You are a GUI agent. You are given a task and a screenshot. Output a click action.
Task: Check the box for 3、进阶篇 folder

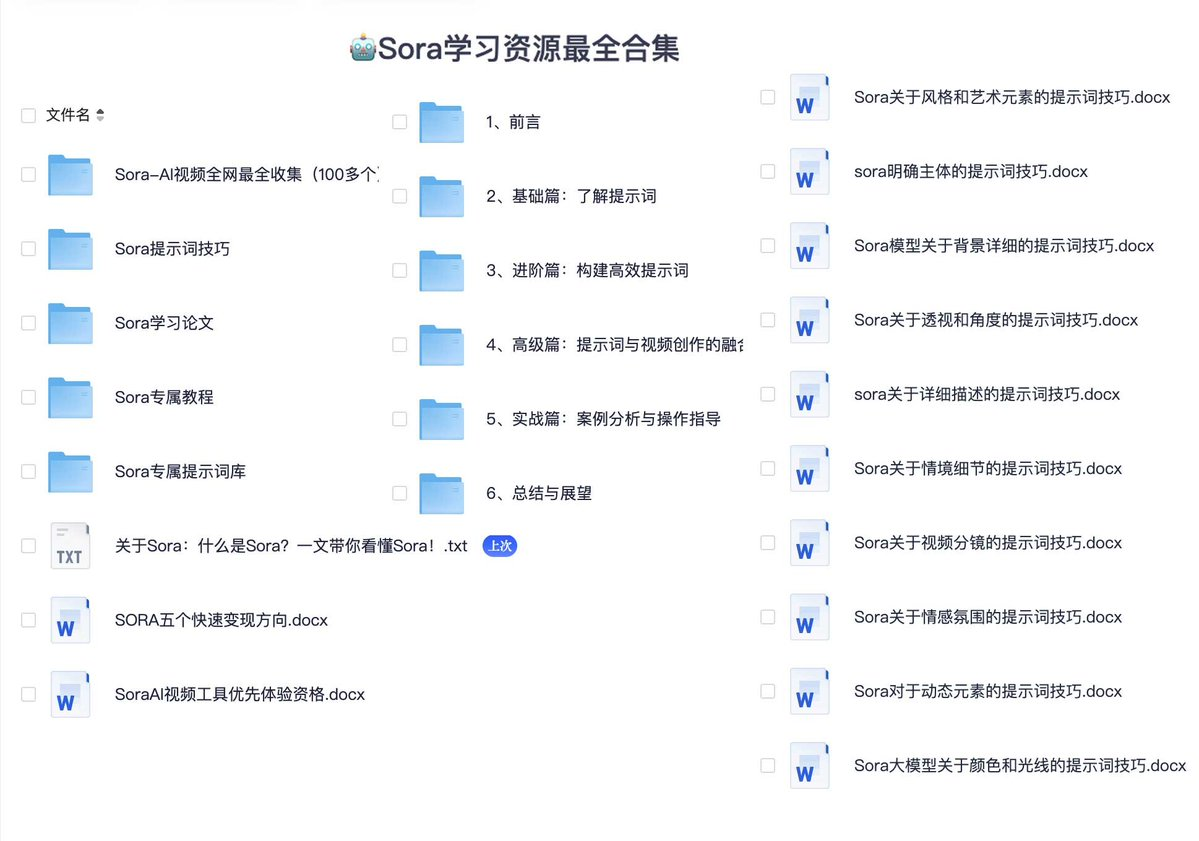[x=399, y=271]
